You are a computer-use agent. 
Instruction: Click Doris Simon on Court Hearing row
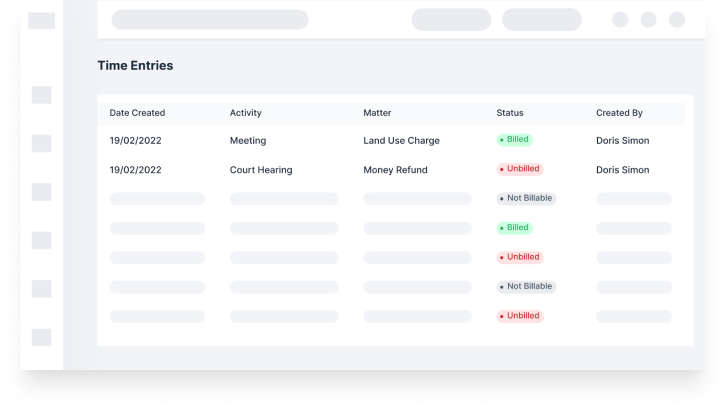click(622, 170)
